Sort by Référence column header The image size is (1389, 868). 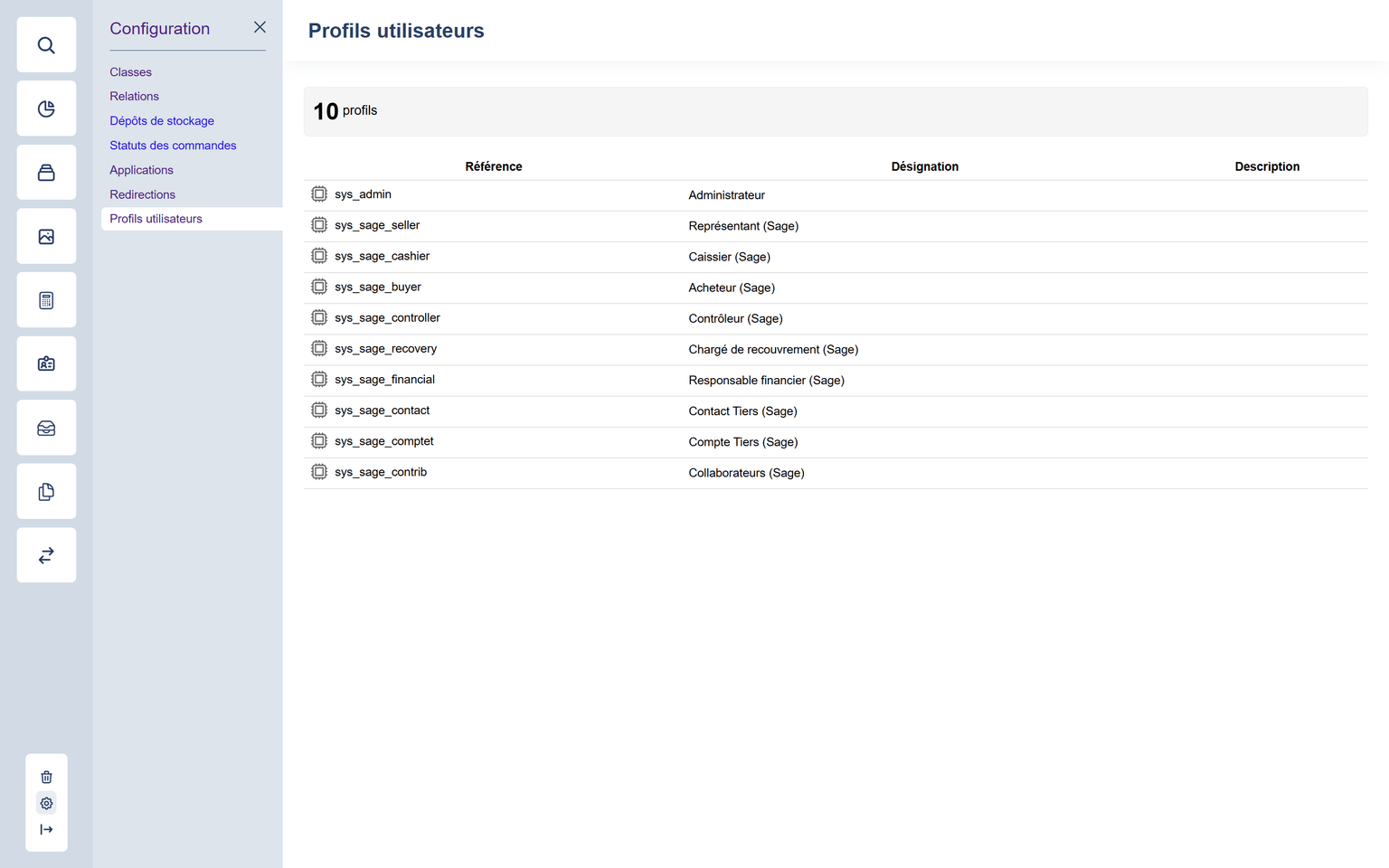point(493,166)
